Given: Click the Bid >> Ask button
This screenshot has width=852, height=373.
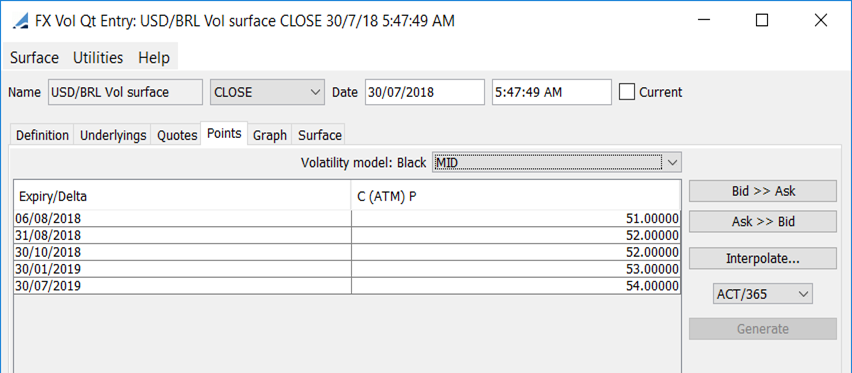Looking at the screenshot, I should tap(763, 191).
